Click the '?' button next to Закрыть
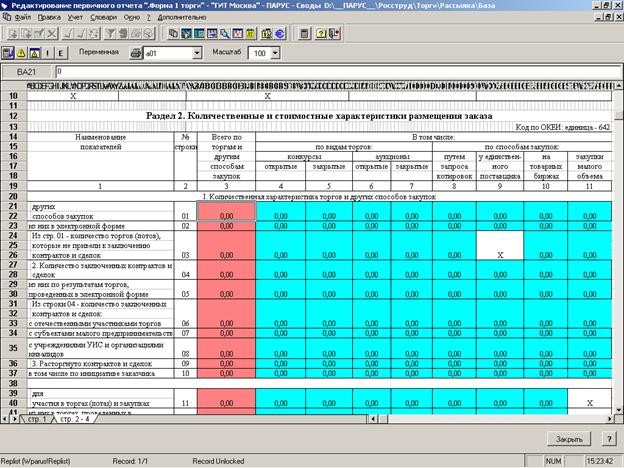Screen dimensions: 624x468 609,439
